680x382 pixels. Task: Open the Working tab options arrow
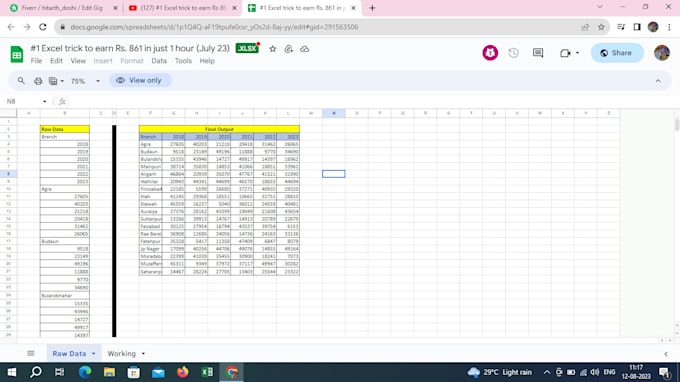[143, 353]
